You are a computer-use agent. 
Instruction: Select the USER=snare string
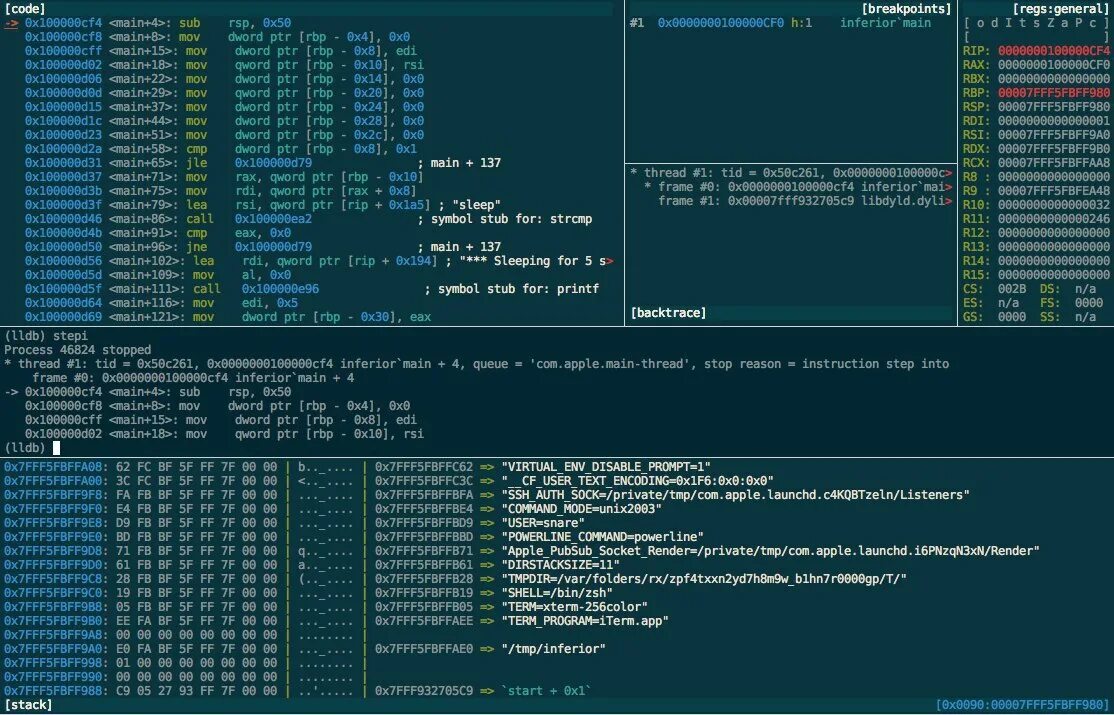tap(543, 523)
